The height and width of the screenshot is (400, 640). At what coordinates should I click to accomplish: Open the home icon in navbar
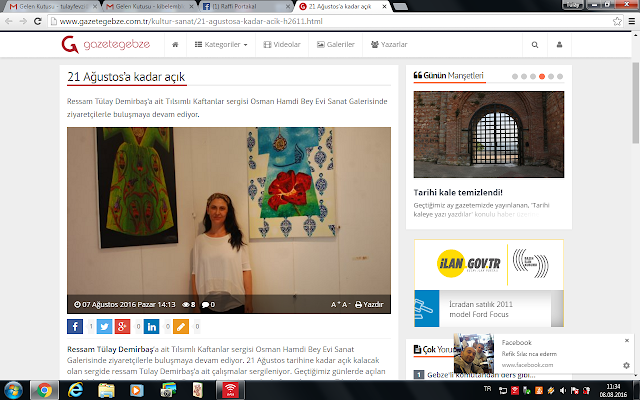175,44
